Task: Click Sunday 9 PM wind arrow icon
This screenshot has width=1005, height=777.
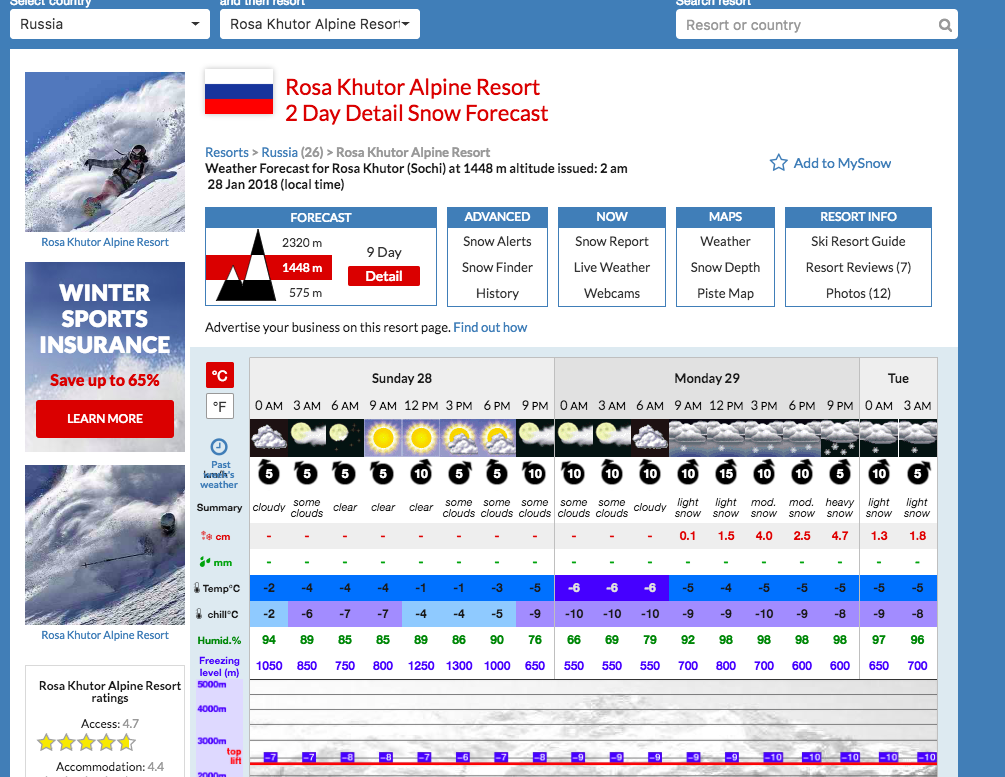Action: (x=535, y=473)
